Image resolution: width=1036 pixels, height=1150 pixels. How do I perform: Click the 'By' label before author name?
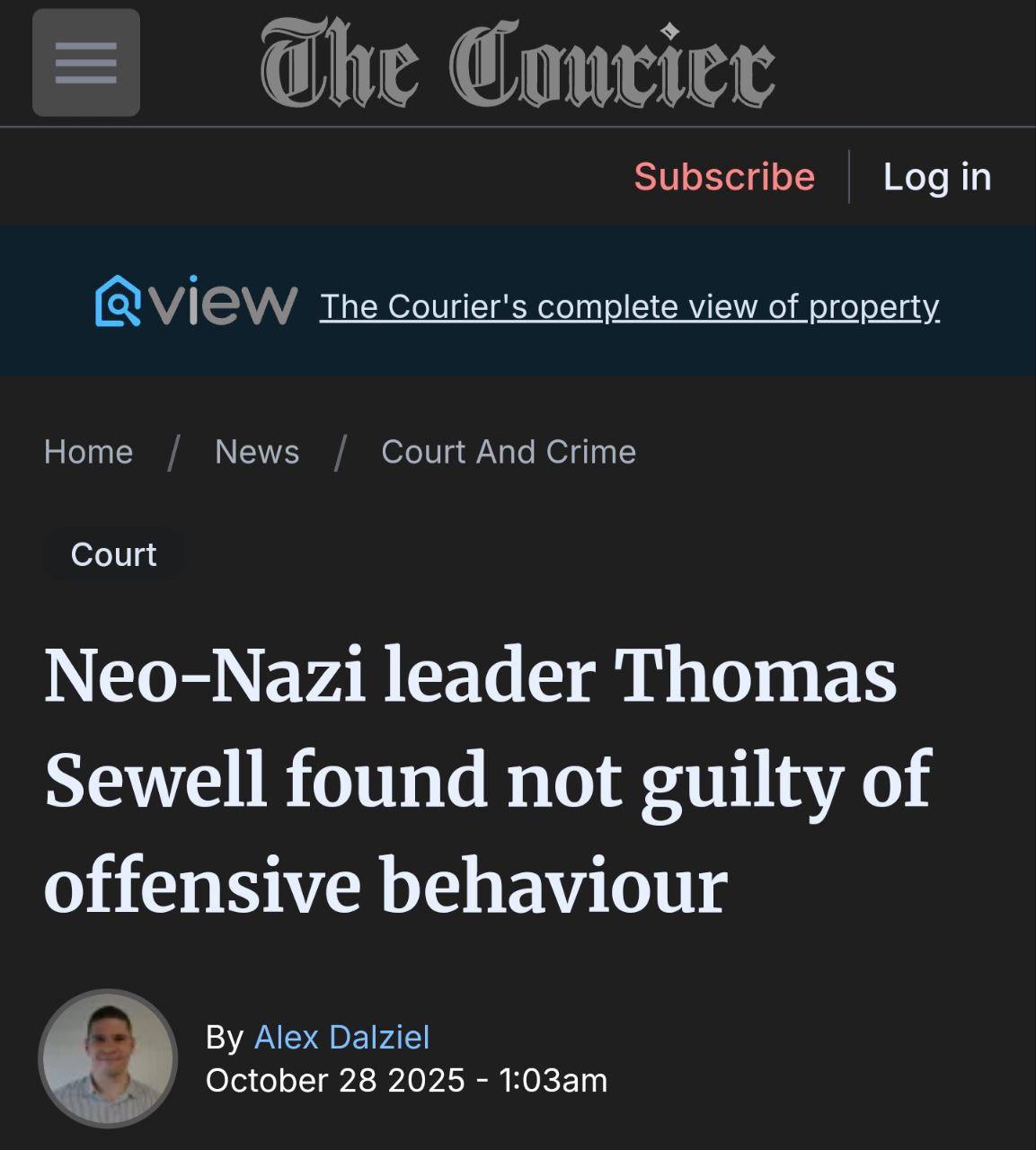(225, 1037)
